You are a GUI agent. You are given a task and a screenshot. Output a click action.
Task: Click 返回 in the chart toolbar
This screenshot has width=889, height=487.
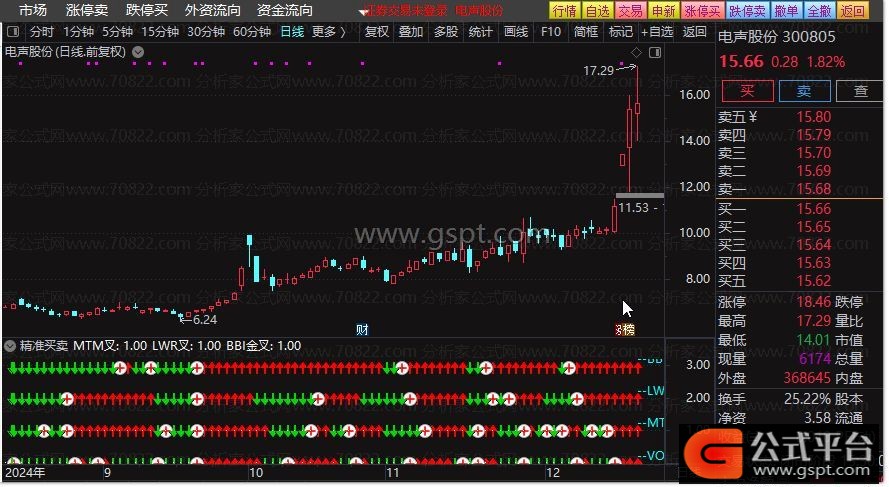(695, 32)
